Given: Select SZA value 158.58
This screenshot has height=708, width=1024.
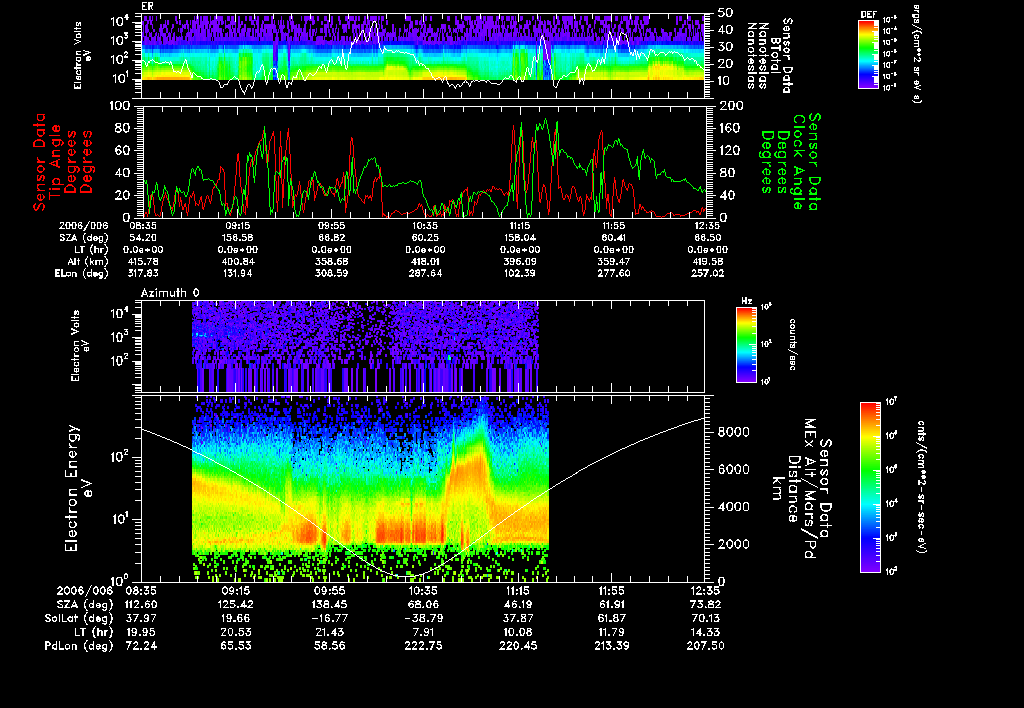Looking at the screenshot, I should tap(237, 238).
